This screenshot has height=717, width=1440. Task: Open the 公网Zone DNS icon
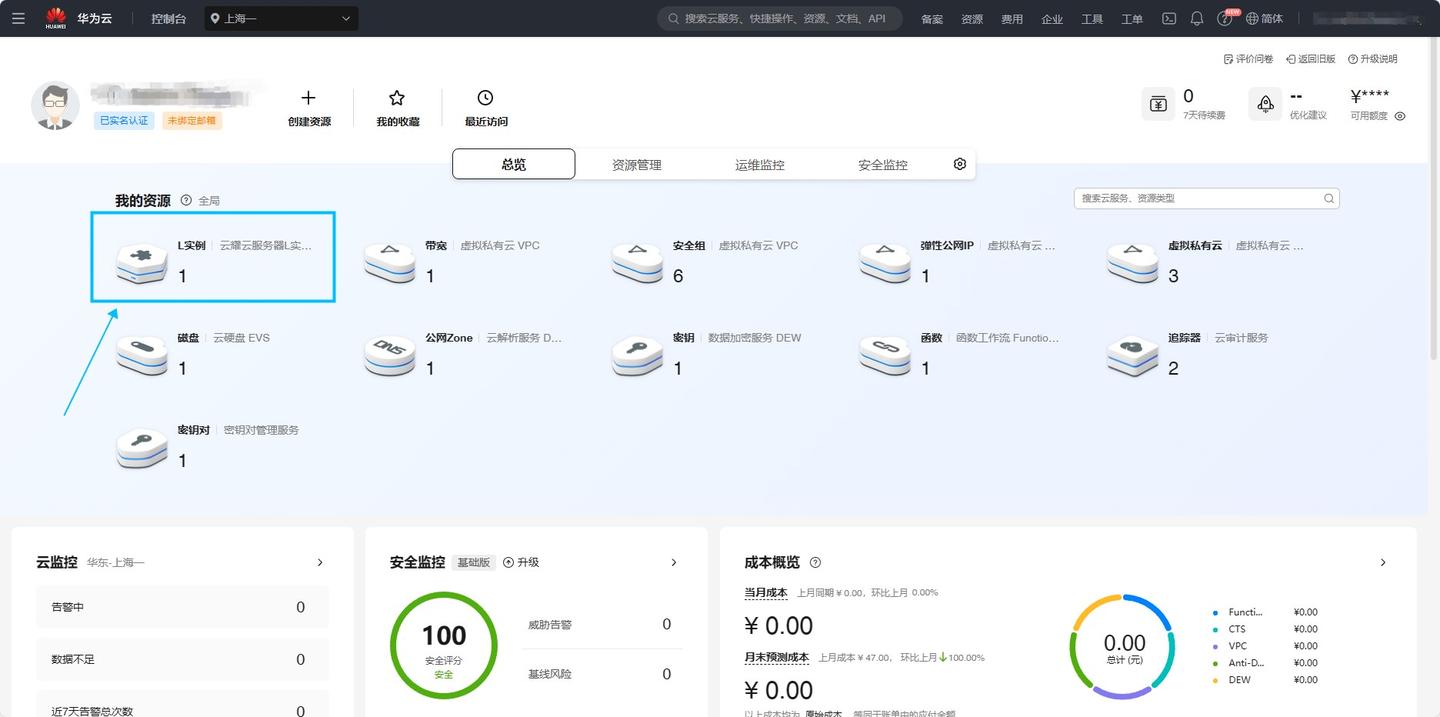[x=389, y=356]
